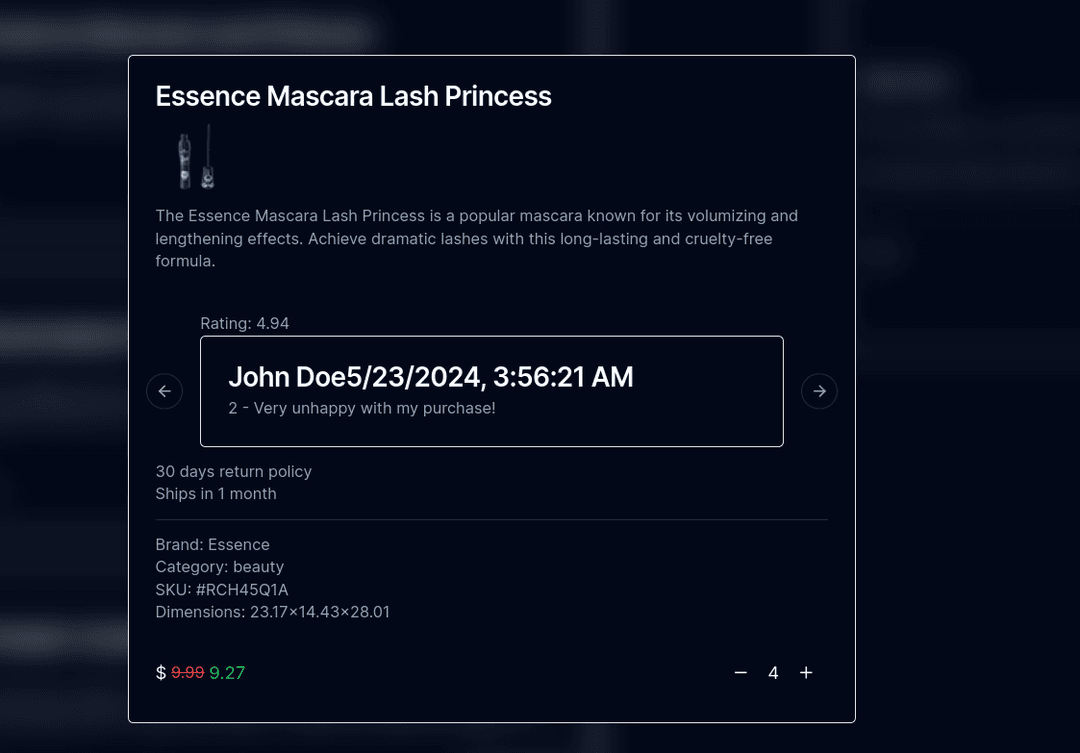Click the discounted price 9.27

click(x=227, y=672)
